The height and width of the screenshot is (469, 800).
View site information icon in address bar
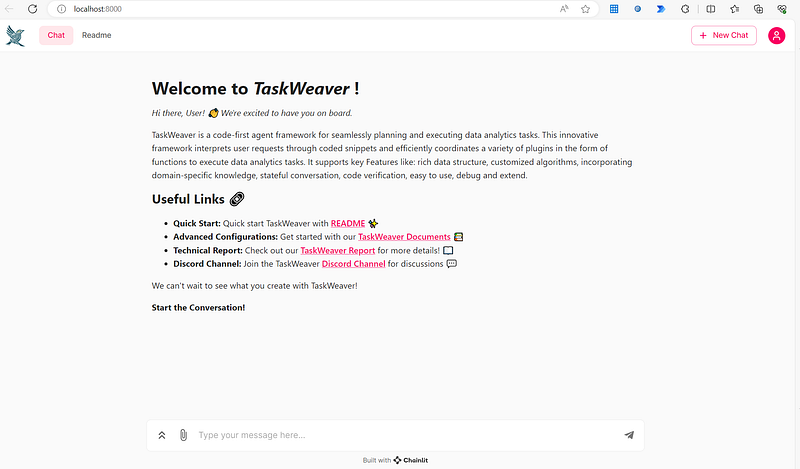coord(61,9)
